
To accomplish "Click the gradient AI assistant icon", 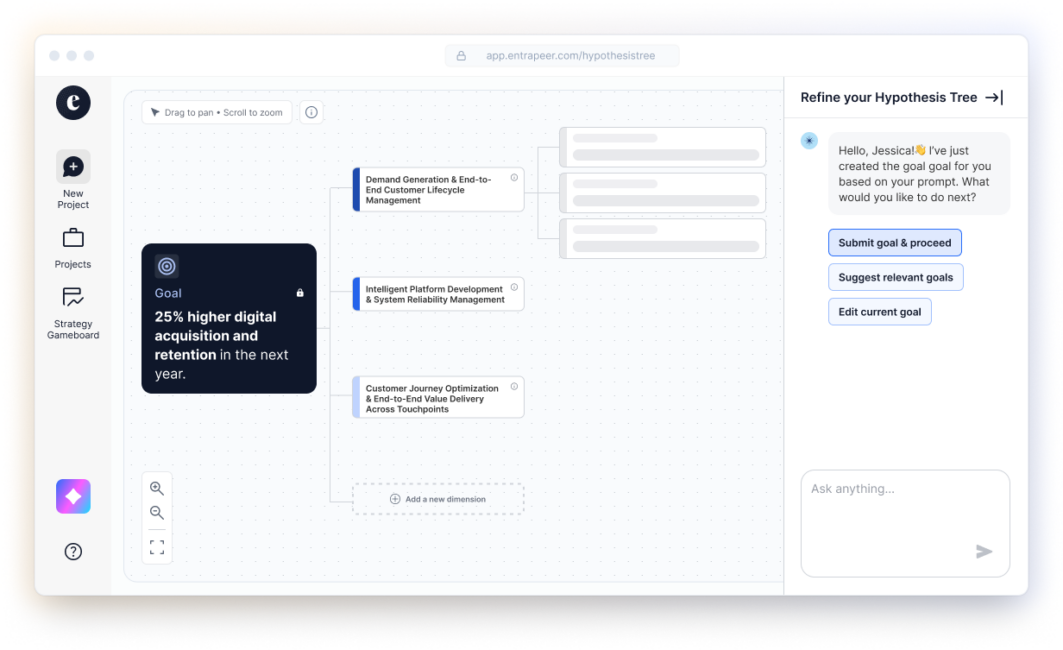I will point(73,496).
